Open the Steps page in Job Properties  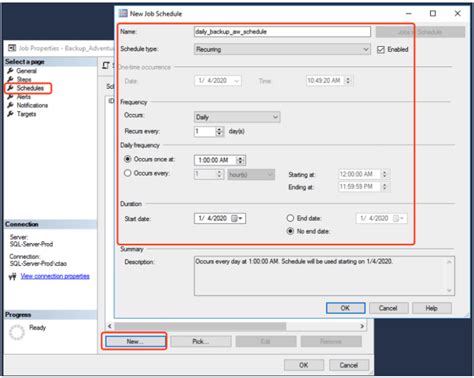pos(24,79)
